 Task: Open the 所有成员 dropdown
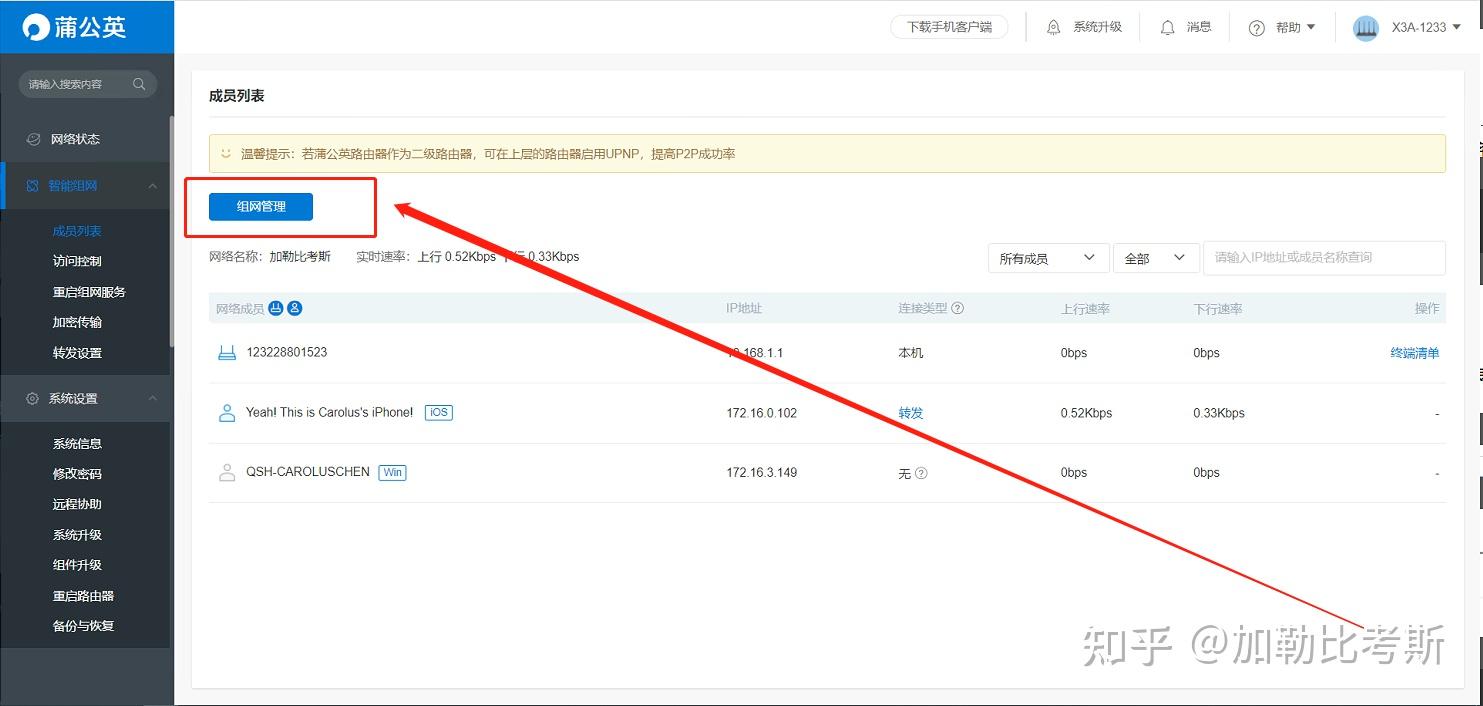(1047, 258)
